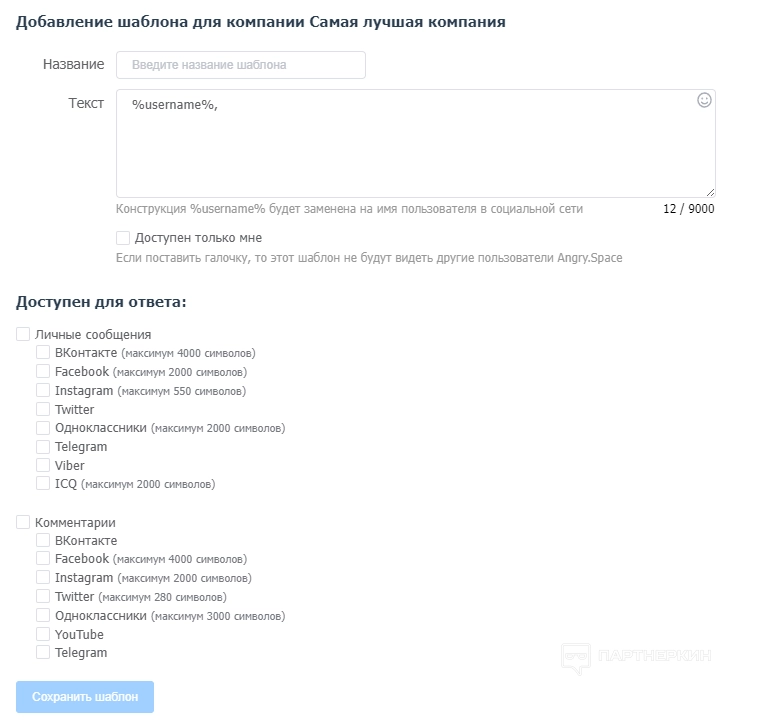This screenshot has width=762, height=727.
Task: Select Facebook with 2000 character limit
Action: 43,372
